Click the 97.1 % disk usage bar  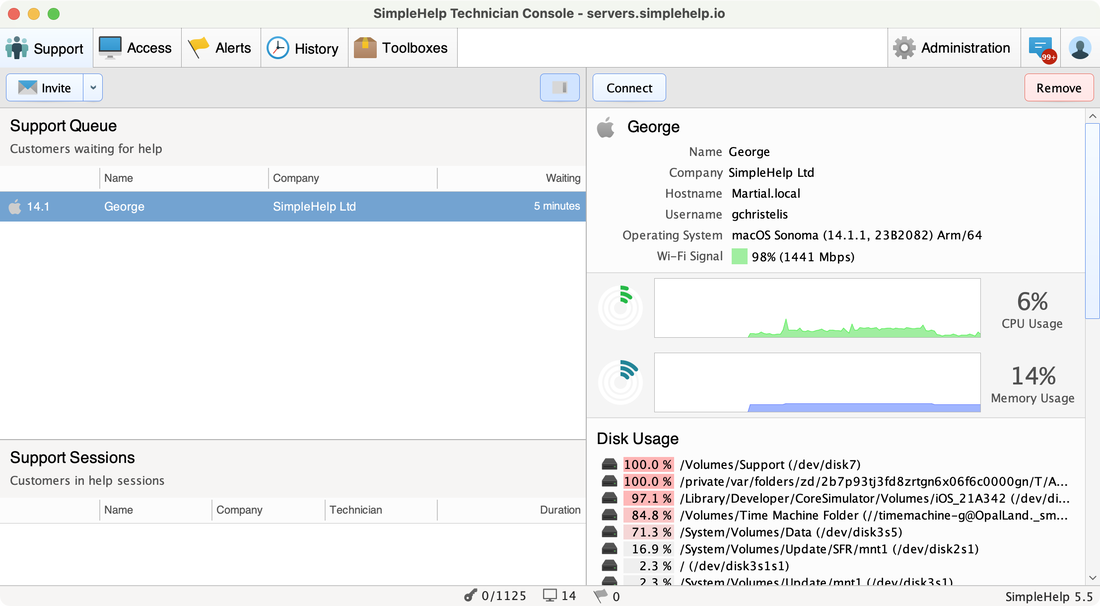coord(648,499)
